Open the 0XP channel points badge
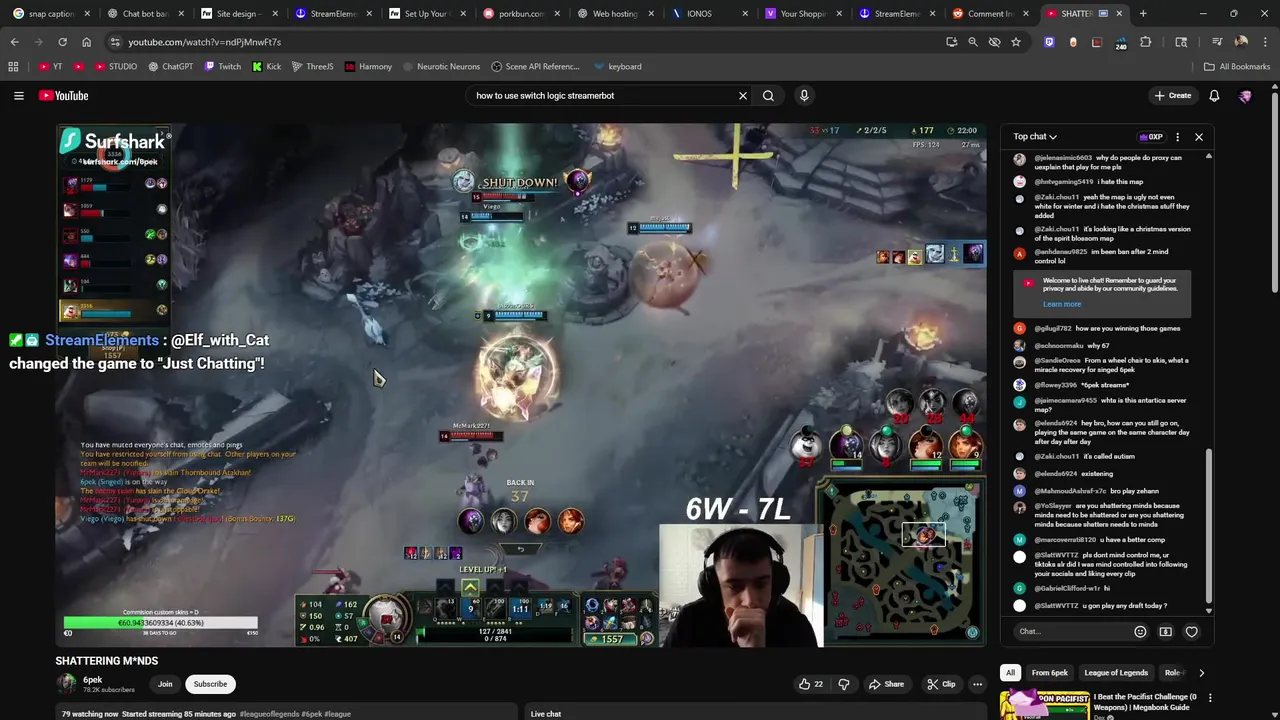The image size is (1280, 720). click(1151, 136)
